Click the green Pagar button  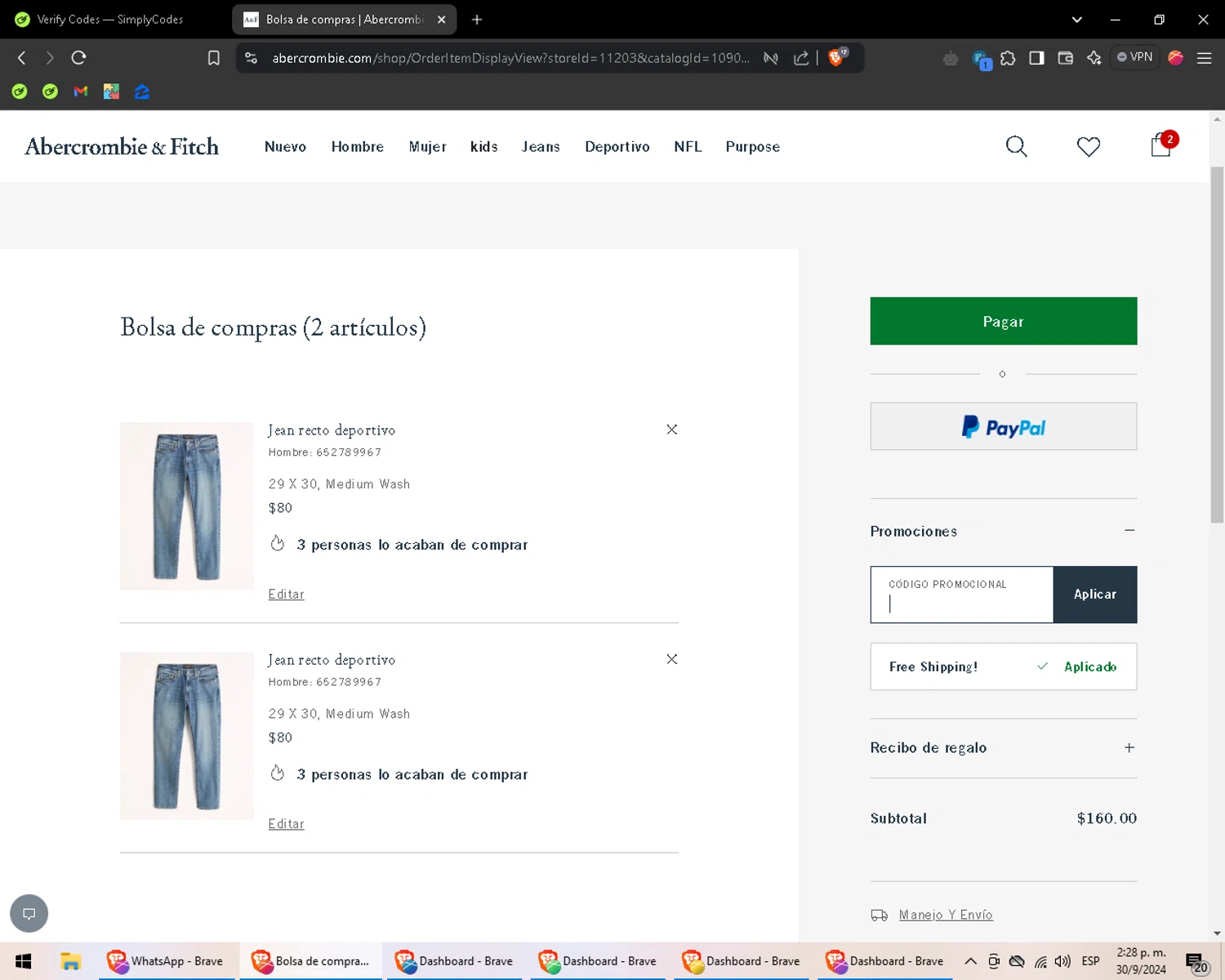pyautogui.click(x=1004, y=321)
